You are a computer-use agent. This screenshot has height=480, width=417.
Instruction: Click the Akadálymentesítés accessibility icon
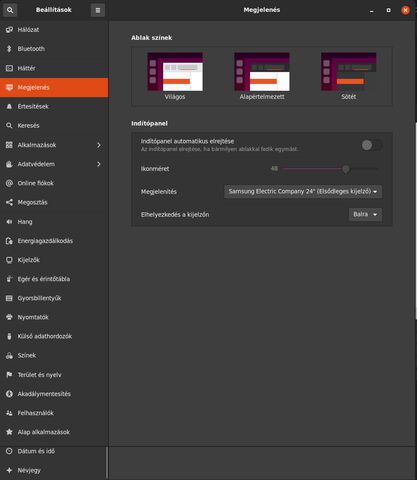(9, 394)
